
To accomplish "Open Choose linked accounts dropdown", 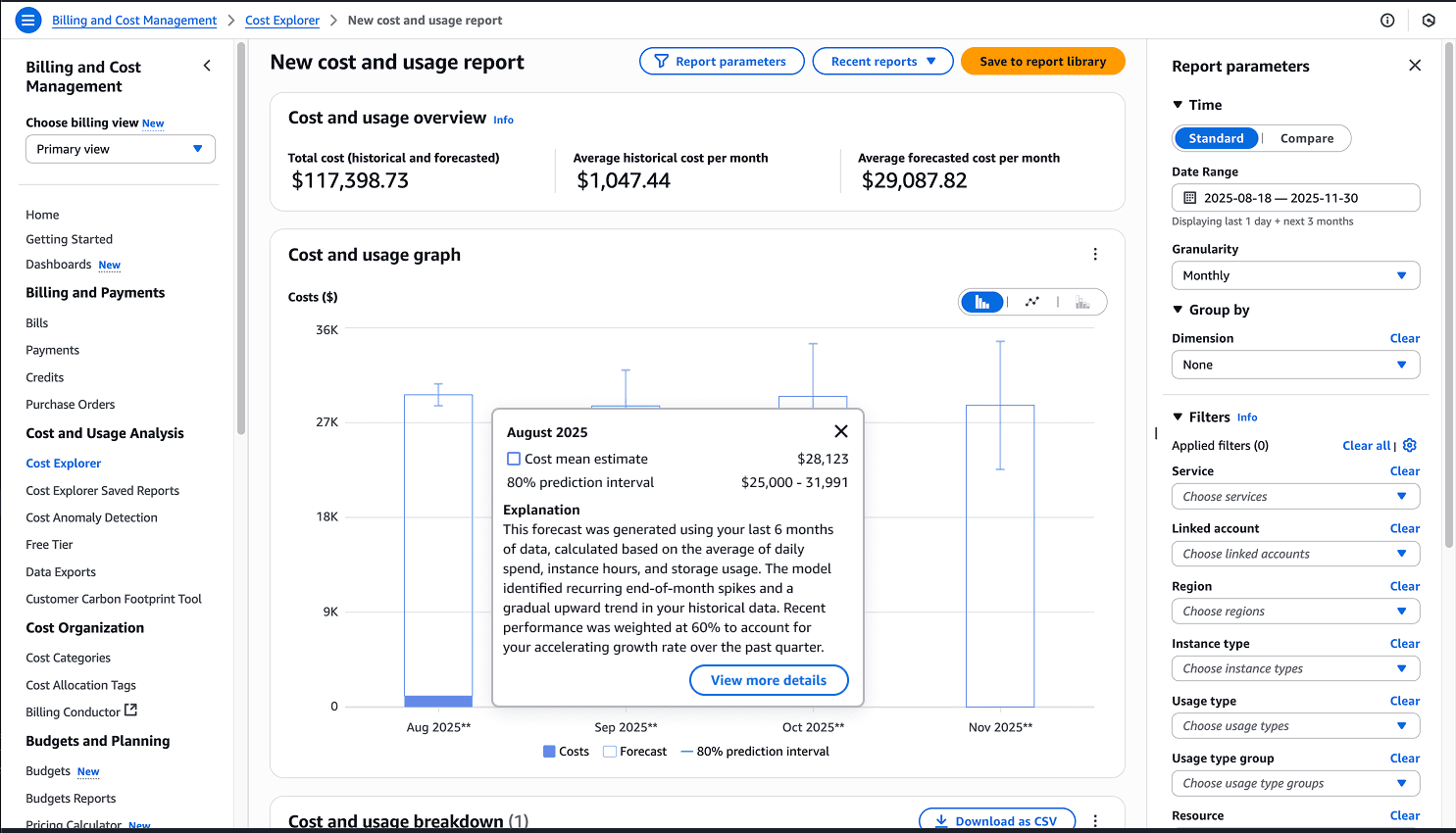I will [1295, 554].
